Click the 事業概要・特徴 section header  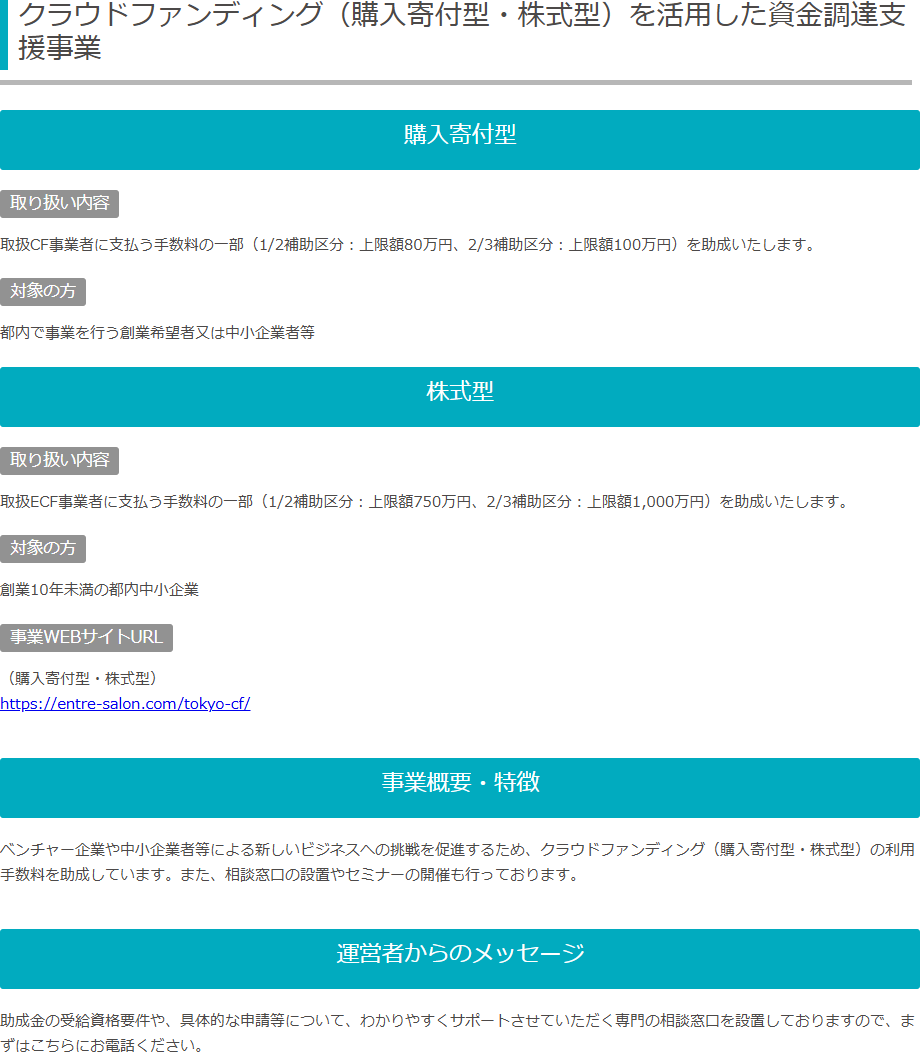pos(460,788)
